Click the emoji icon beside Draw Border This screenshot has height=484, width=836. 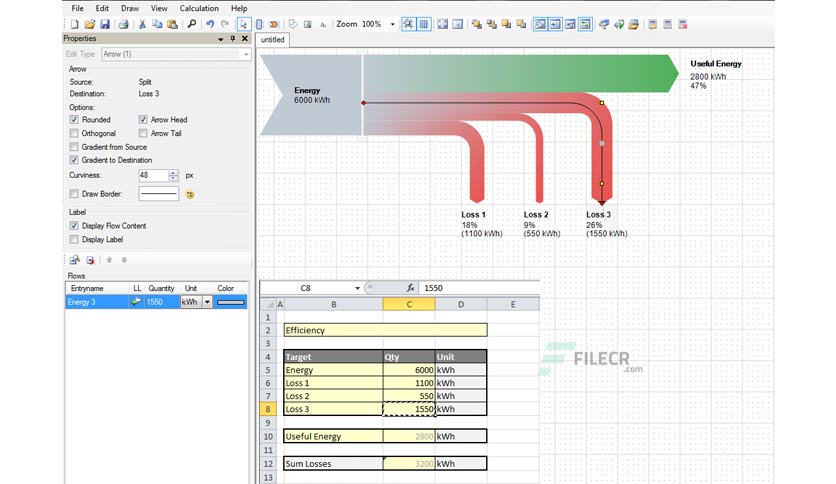coord(190,195)
